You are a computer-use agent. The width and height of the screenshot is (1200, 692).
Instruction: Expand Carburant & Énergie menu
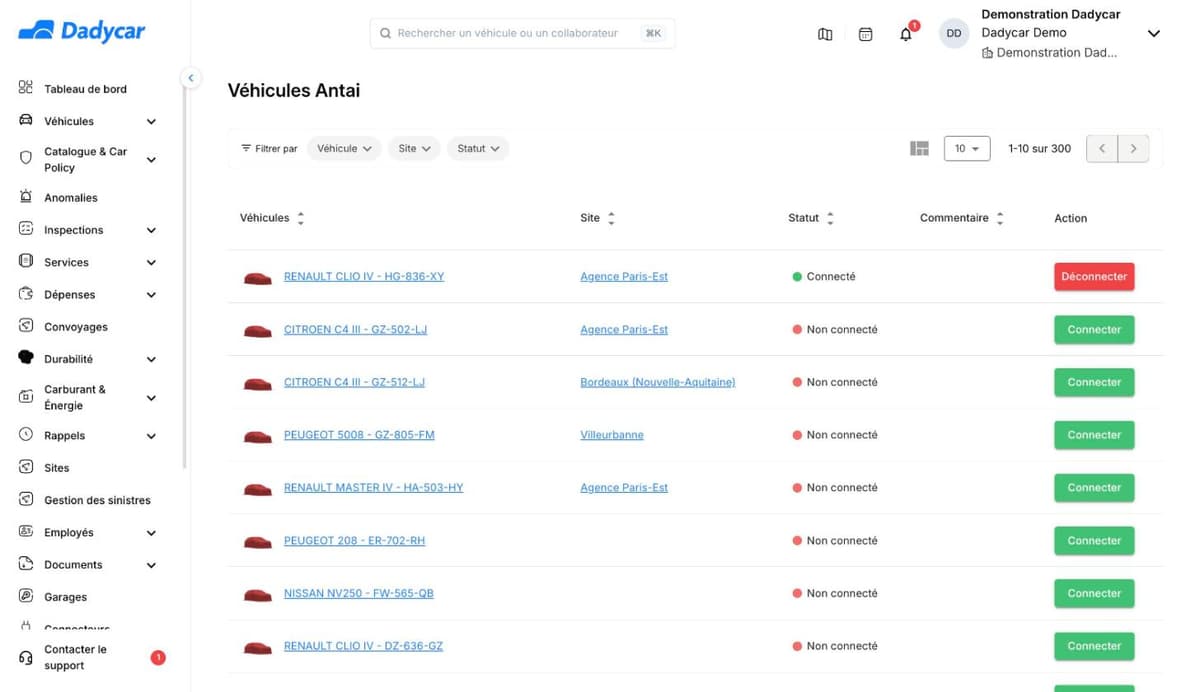coord(151,398)
